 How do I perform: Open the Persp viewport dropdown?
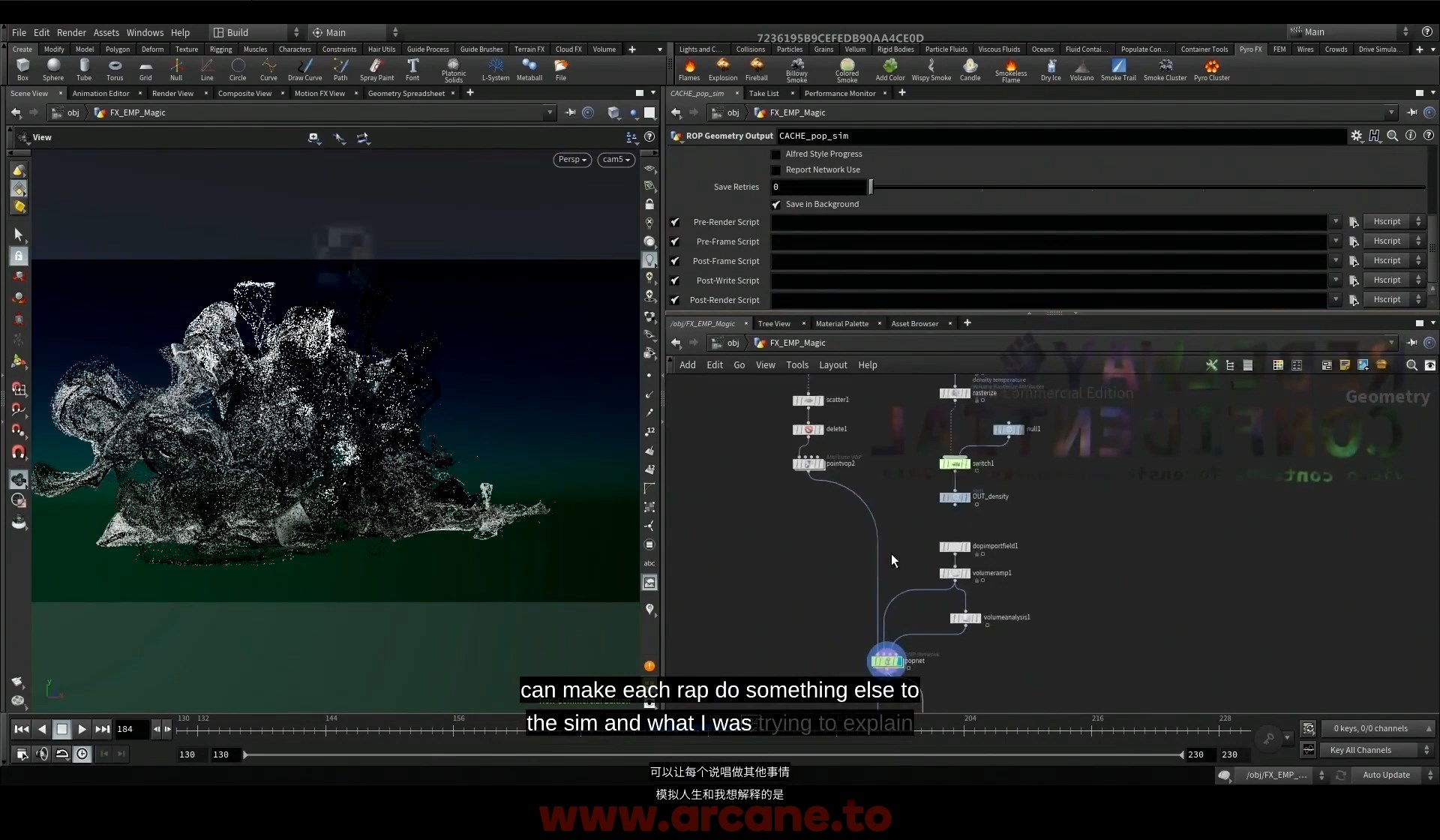572,160
